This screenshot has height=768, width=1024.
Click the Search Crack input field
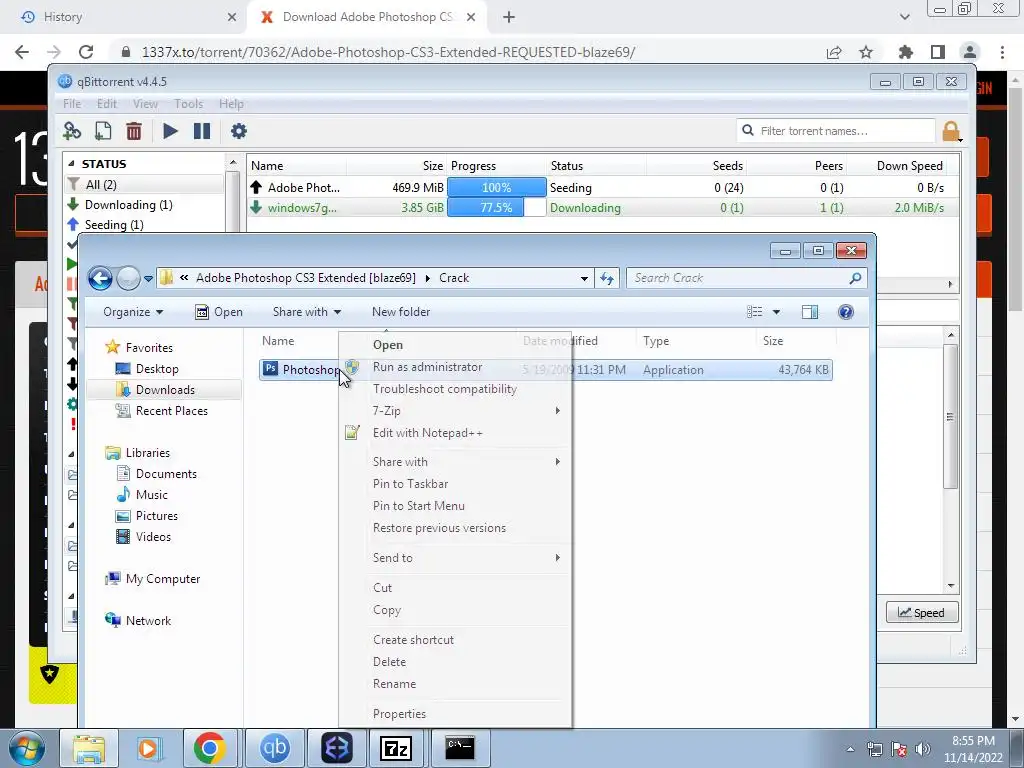pyautogui.click(x=746, y=278)
